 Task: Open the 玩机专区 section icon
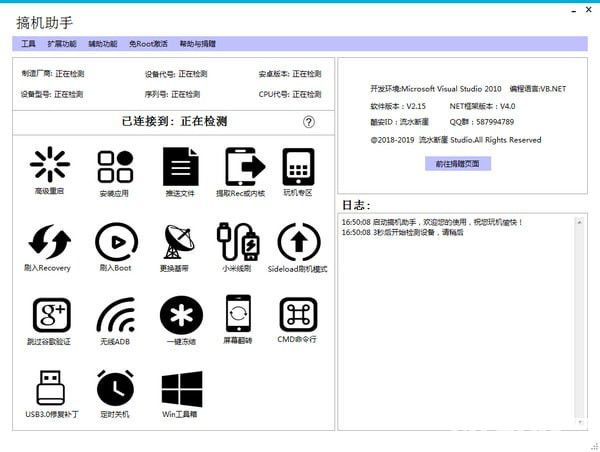click(x=298, y=166)
